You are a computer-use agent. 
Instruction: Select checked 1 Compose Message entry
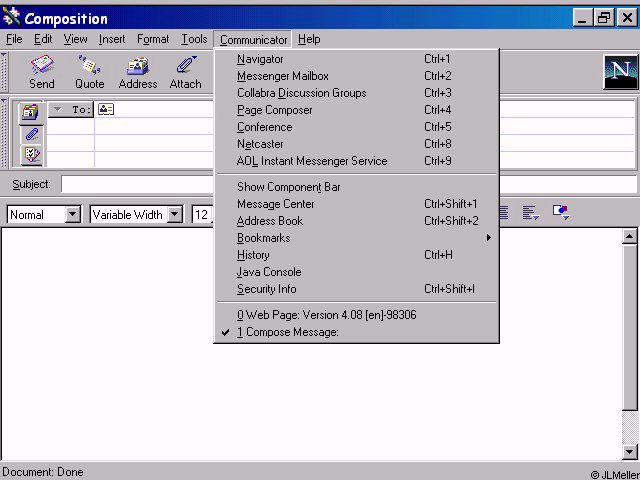(x=356, y=332)
